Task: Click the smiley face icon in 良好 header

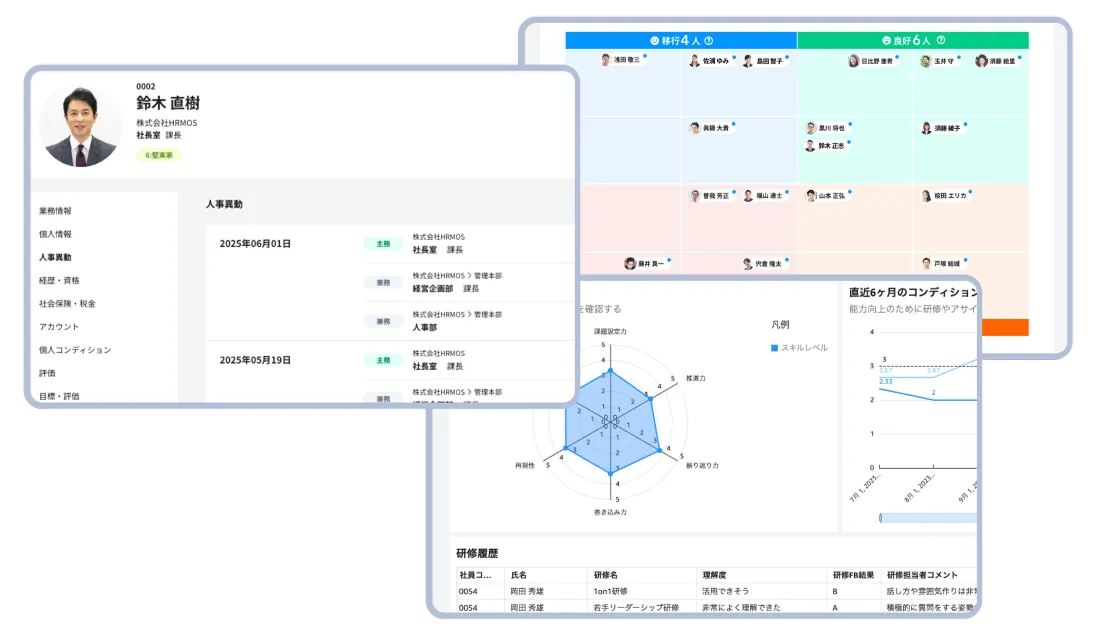Action: point(886,41)
